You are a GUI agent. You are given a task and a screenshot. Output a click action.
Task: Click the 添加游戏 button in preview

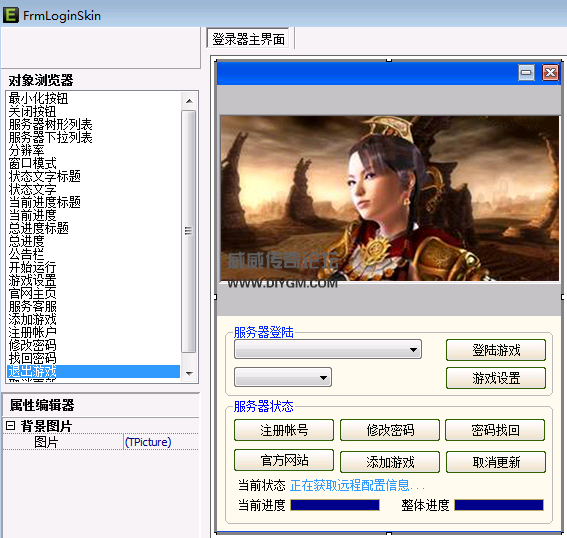[390, 462]
